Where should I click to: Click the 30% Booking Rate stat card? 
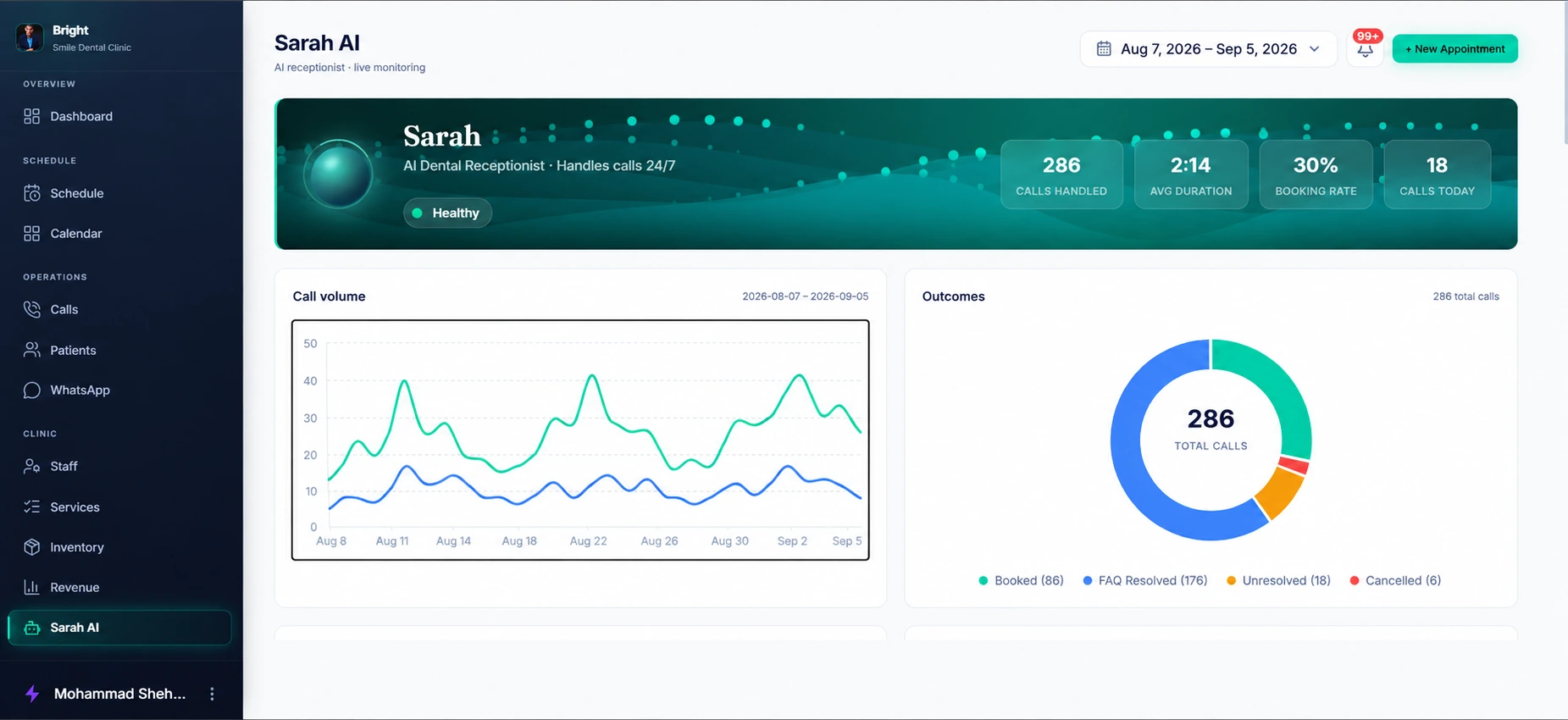click(1316, 174)
